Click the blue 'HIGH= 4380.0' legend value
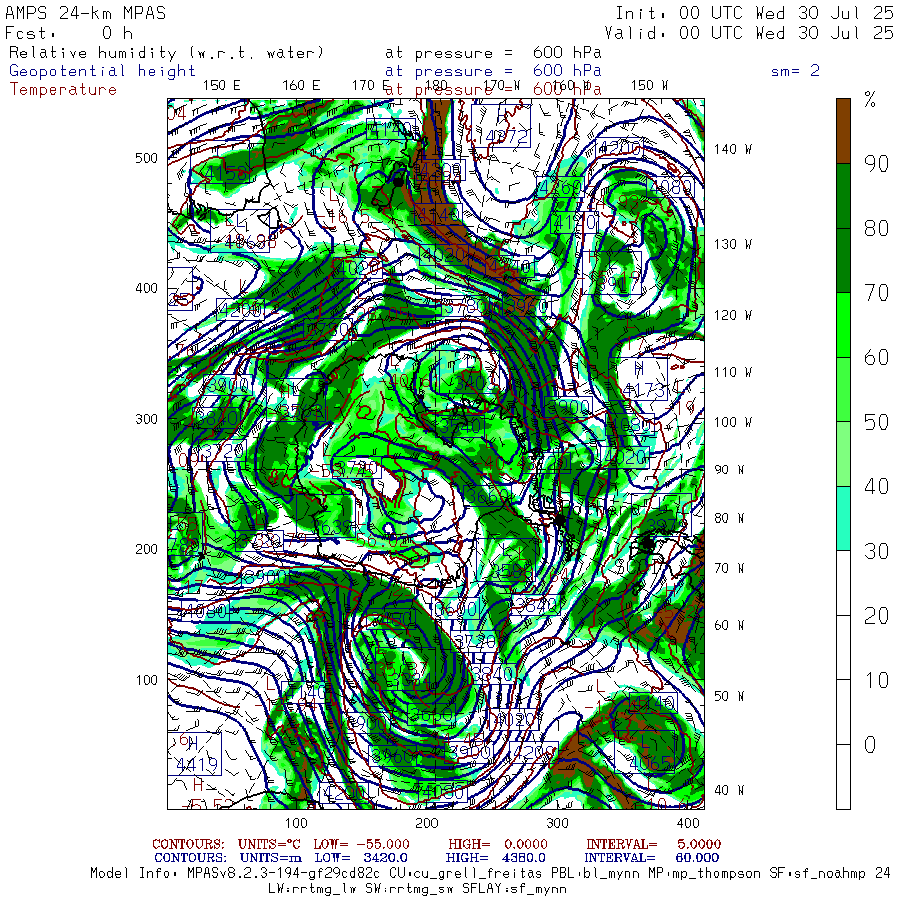900x900 pixels. coord(496,858)
